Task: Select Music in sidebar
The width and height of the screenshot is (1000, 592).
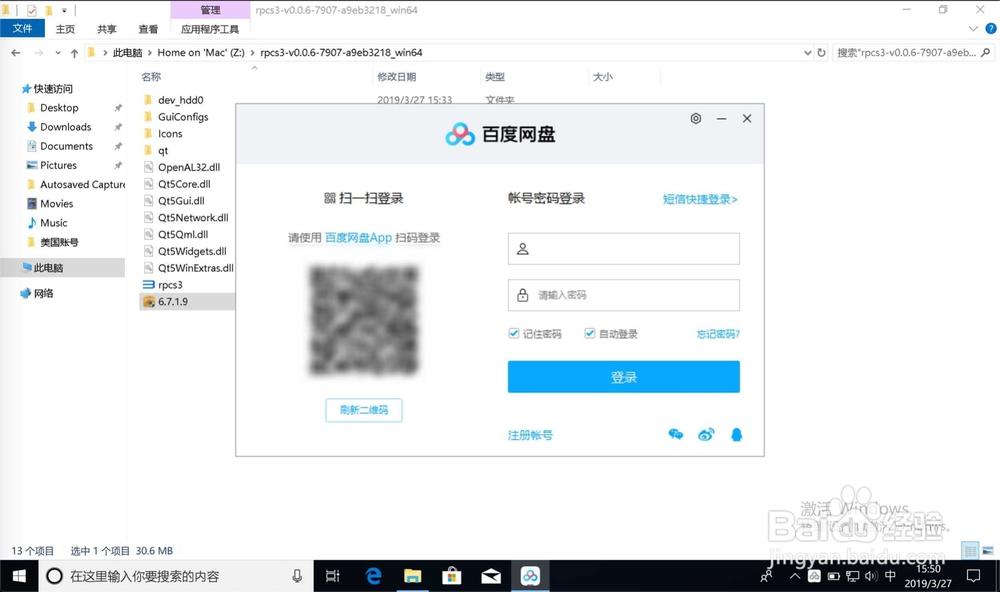Action: [x=54, y=223]
